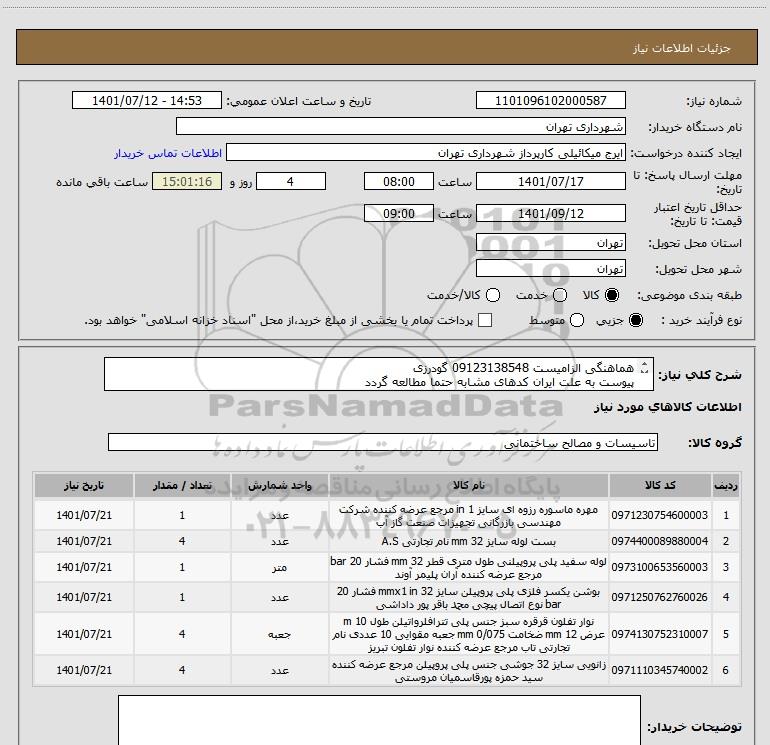
Task: Click the شماره نیاز field 1101096102000587
Action: coord(550,100)
